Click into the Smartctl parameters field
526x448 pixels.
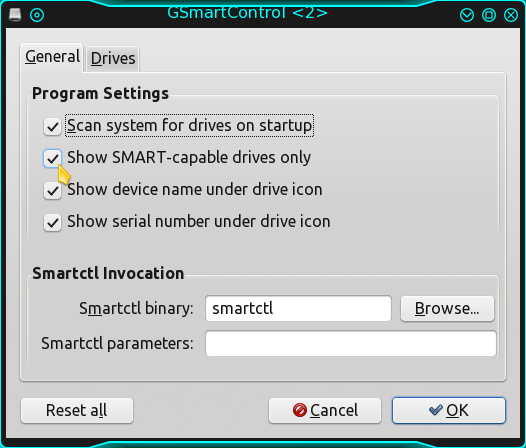pyautogui.click(x=351, y=343)
